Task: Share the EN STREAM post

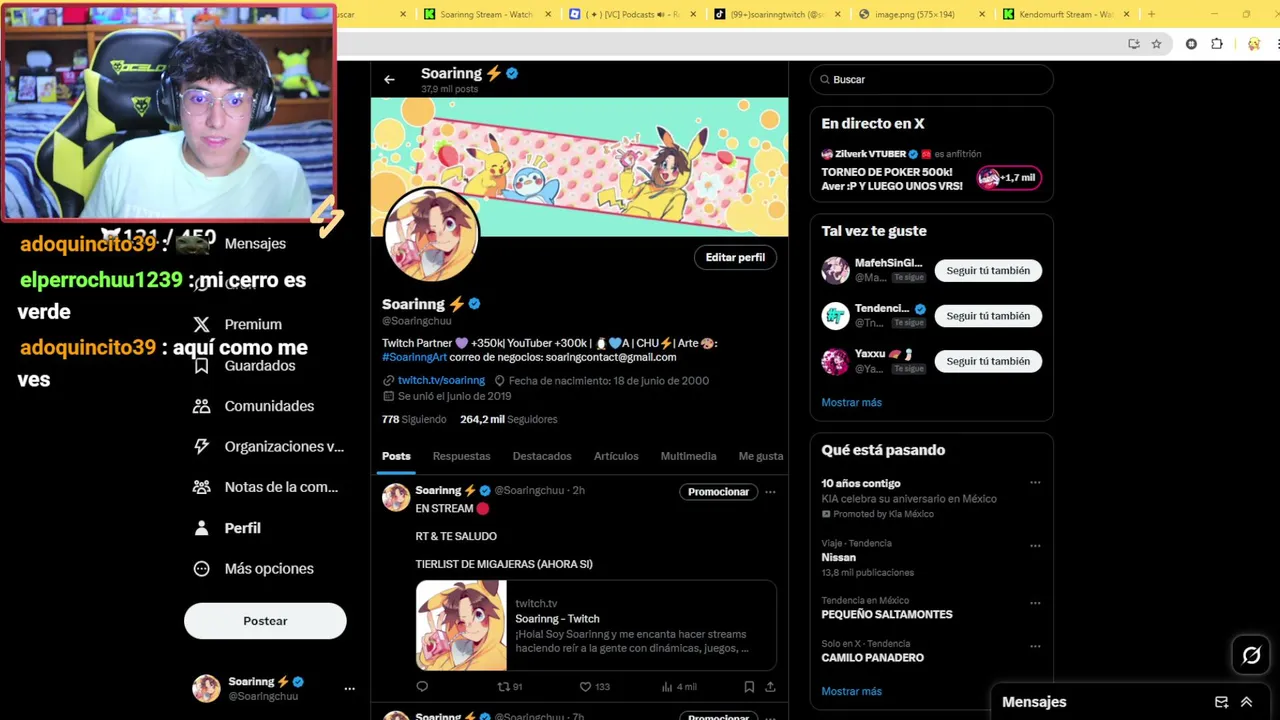Action: click(x=770, y=687)
